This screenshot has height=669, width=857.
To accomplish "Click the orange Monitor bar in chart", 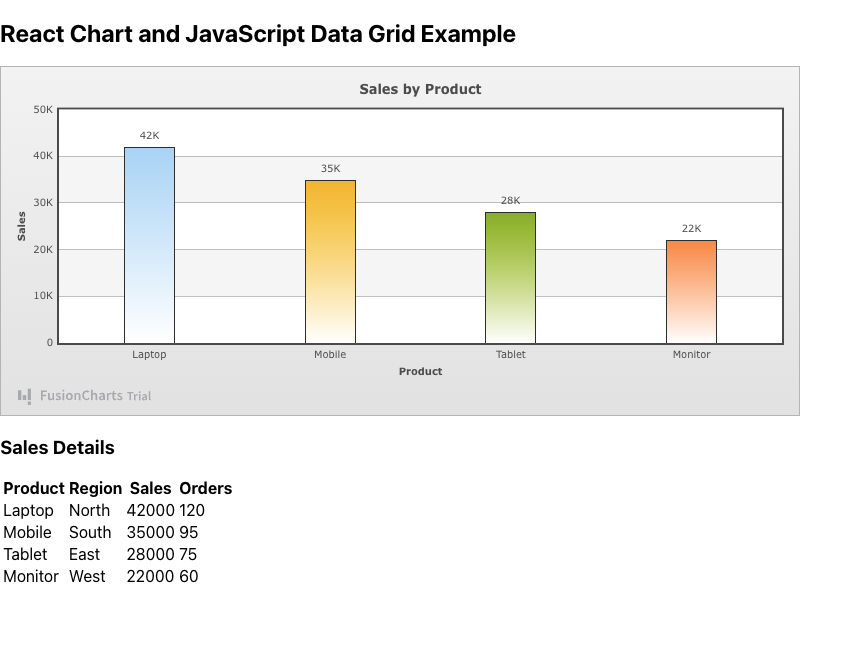I will (691, 292).
